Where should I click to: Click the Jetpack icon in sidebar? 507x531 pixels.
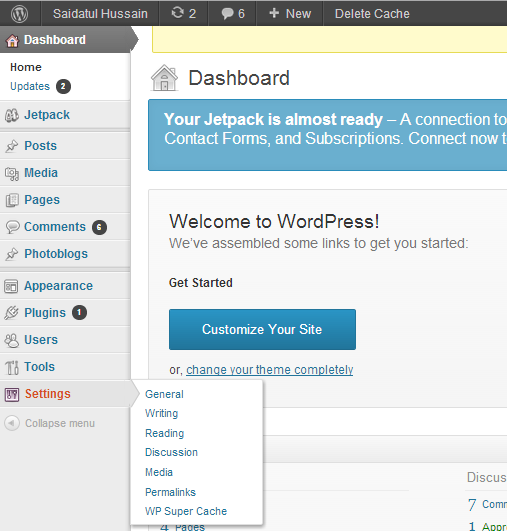(12, 115)
